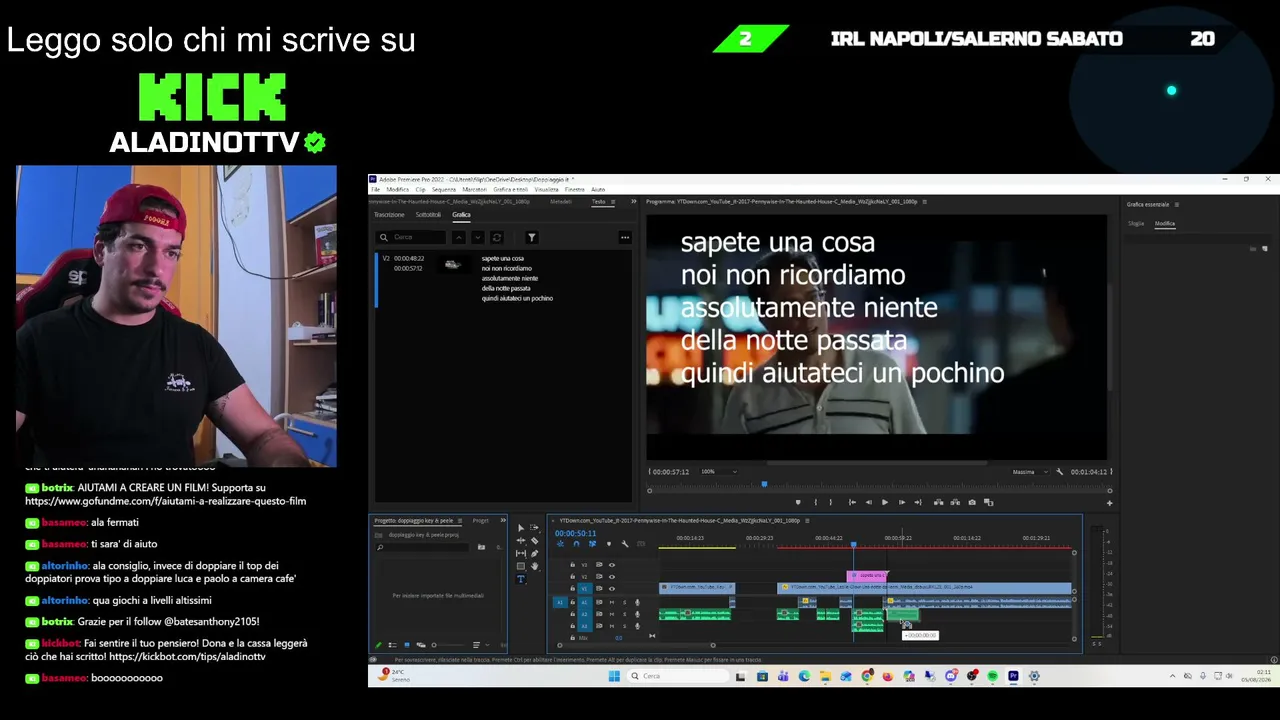Click the taskbar Cerca search box
The width and height of the screenshot is (1280, 720).
679,676
